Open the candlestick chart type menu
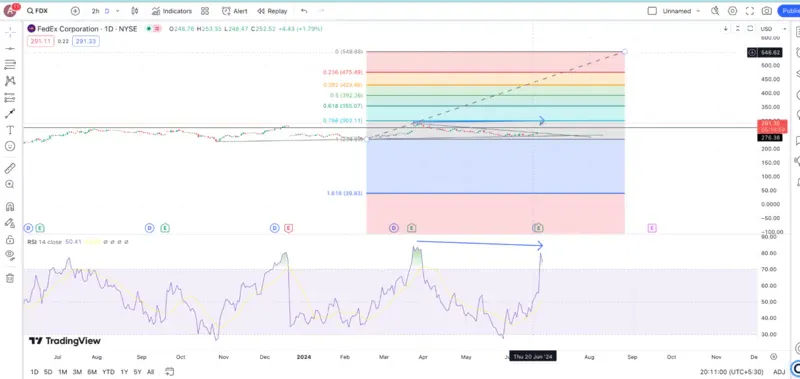 pyautogui.click(x=135, y=11)
